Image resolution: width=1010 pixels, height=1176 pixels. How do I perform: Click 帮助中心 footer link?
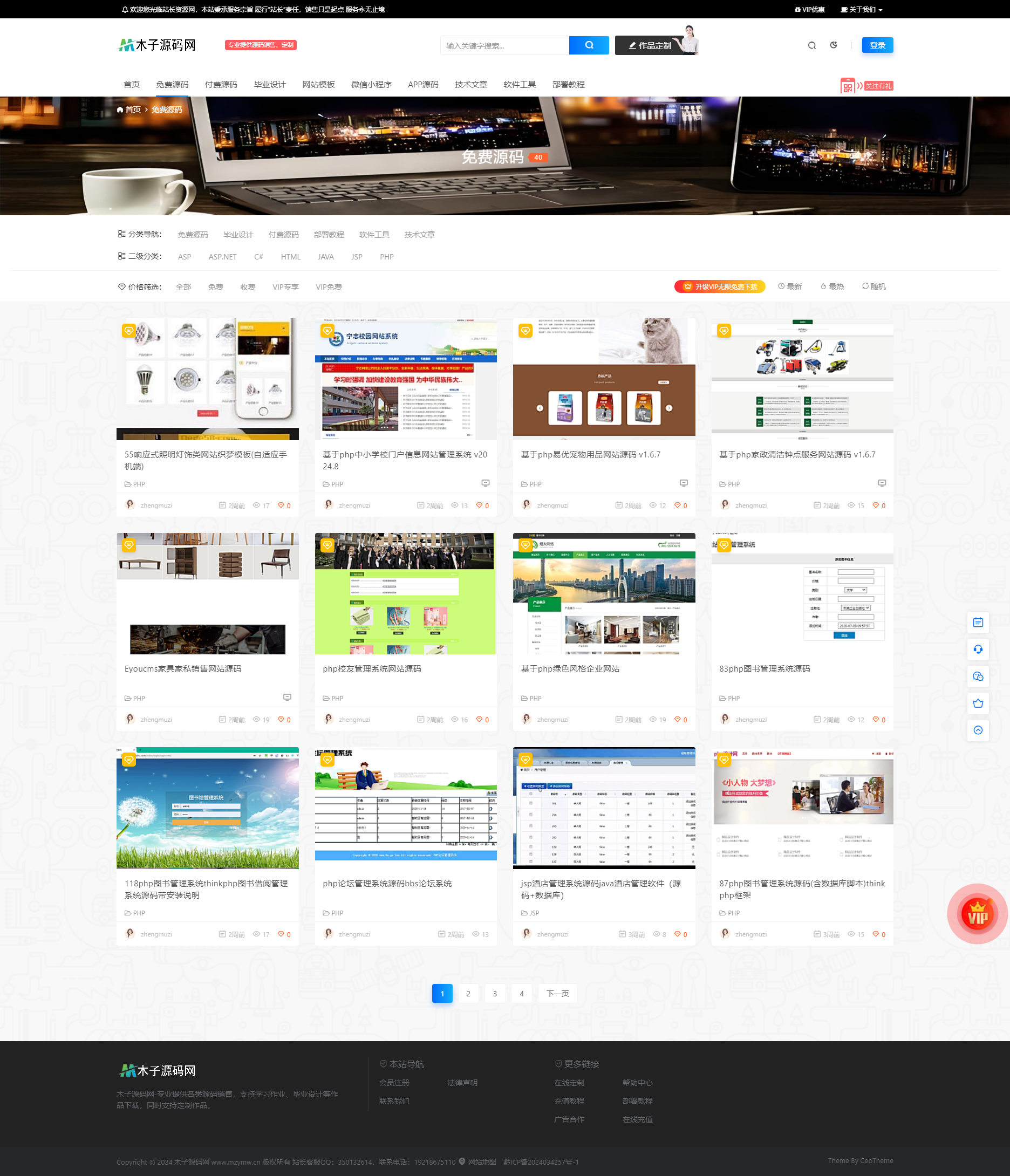click(x=637, y=1083)
